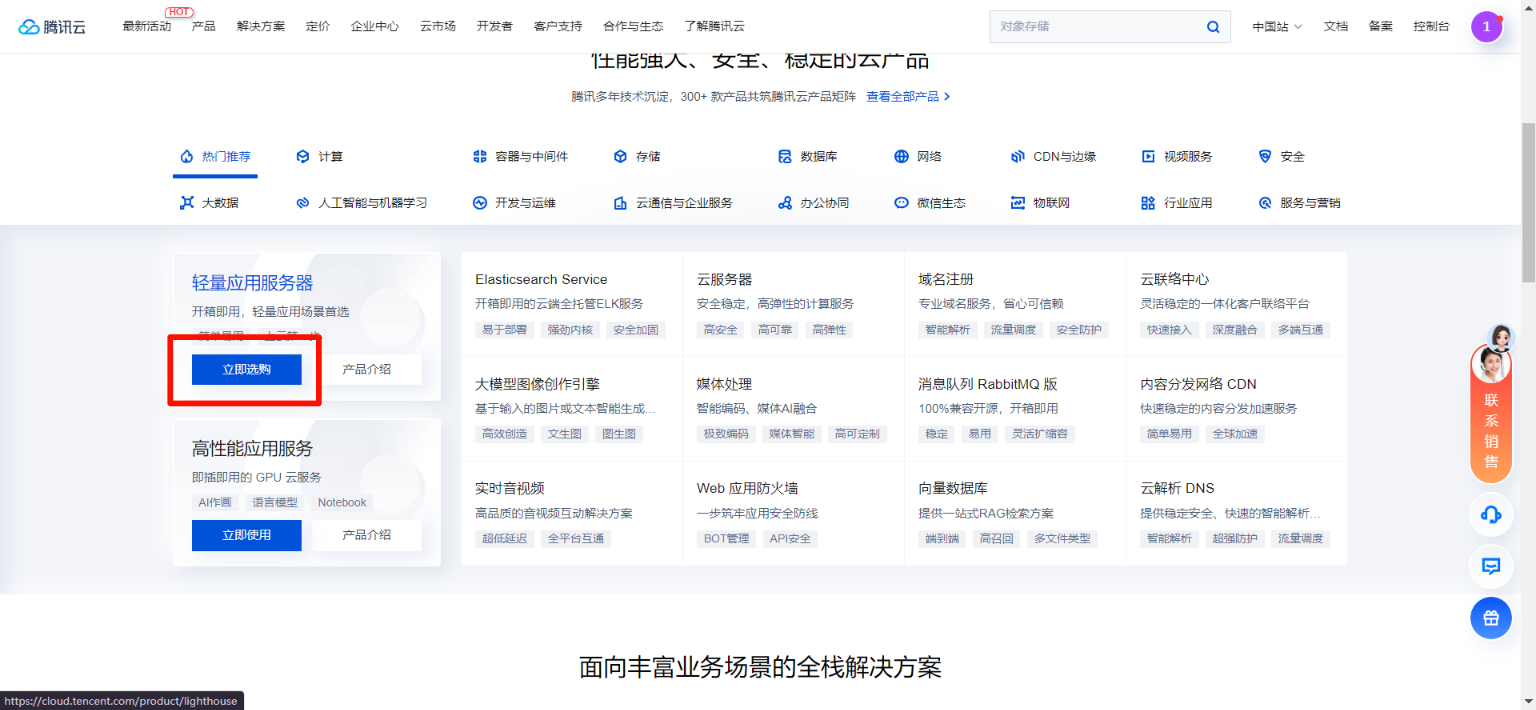Viewport: 1536px width, 710px height.
Task: Select the 安全 shield category
Action: pyautogui.click(x=1265, y=157)
